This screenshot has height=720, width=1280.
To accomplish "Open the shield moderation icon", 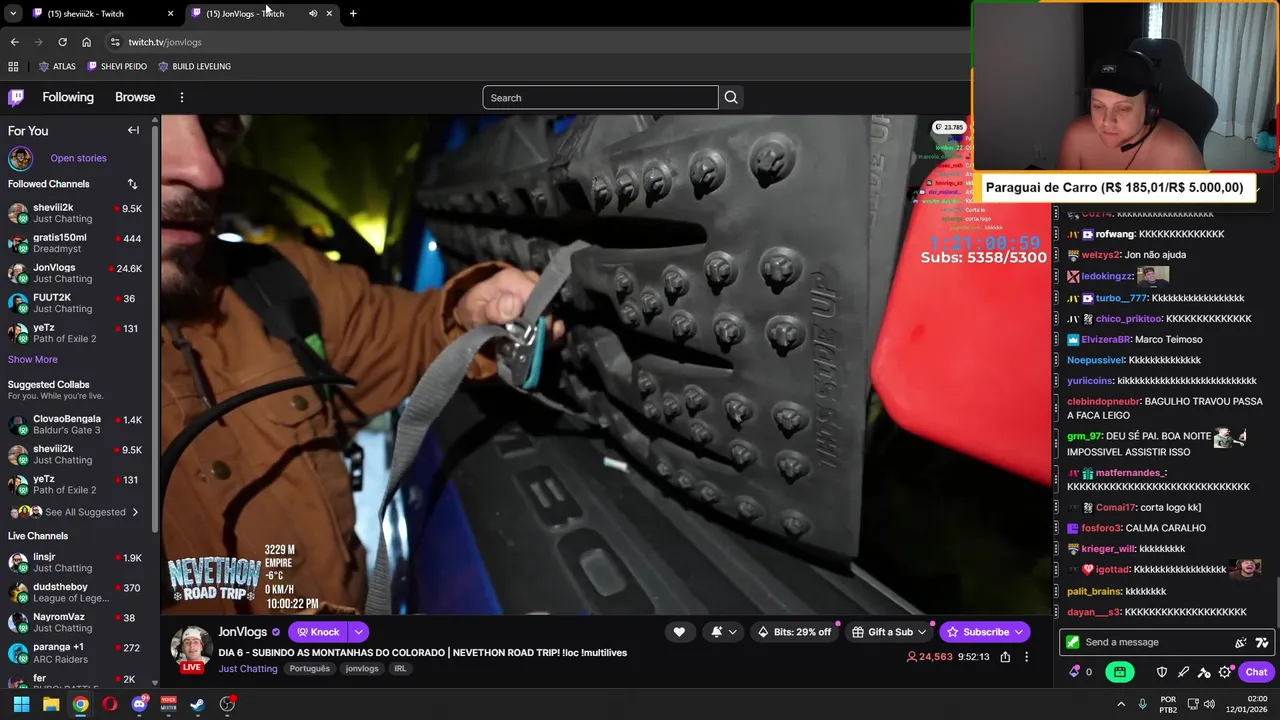I will [1162, 672].
